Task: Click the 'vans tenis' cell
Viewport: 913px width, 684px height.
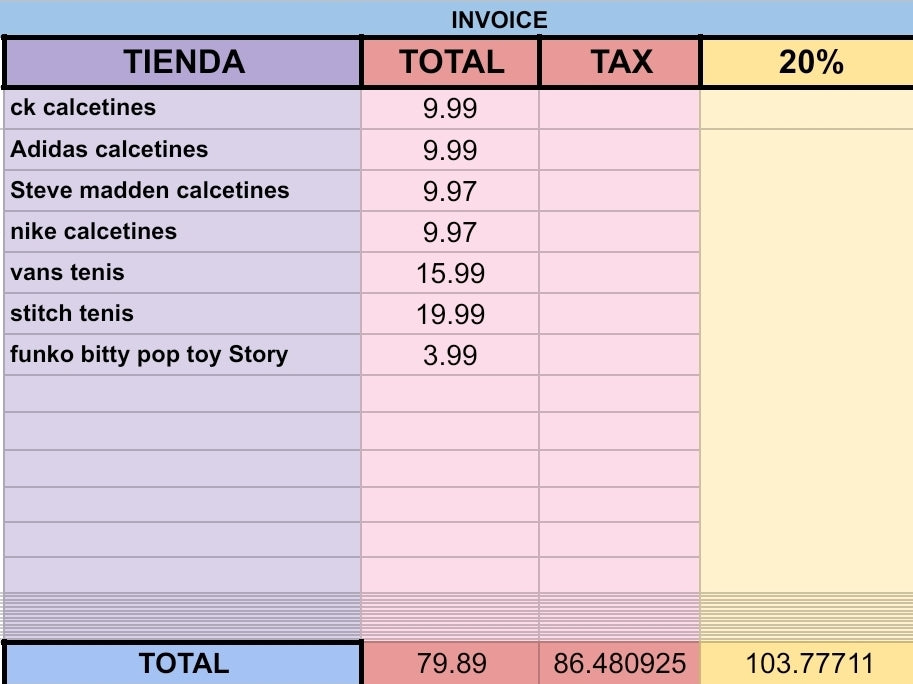Action: [x=183, y=273]
